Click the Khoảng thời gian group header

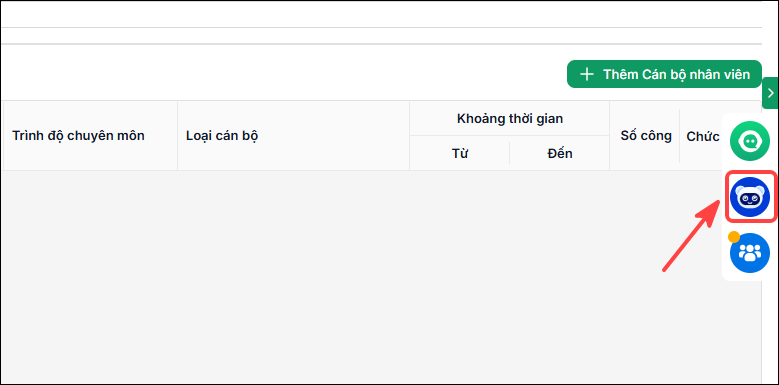click(510, 118)
